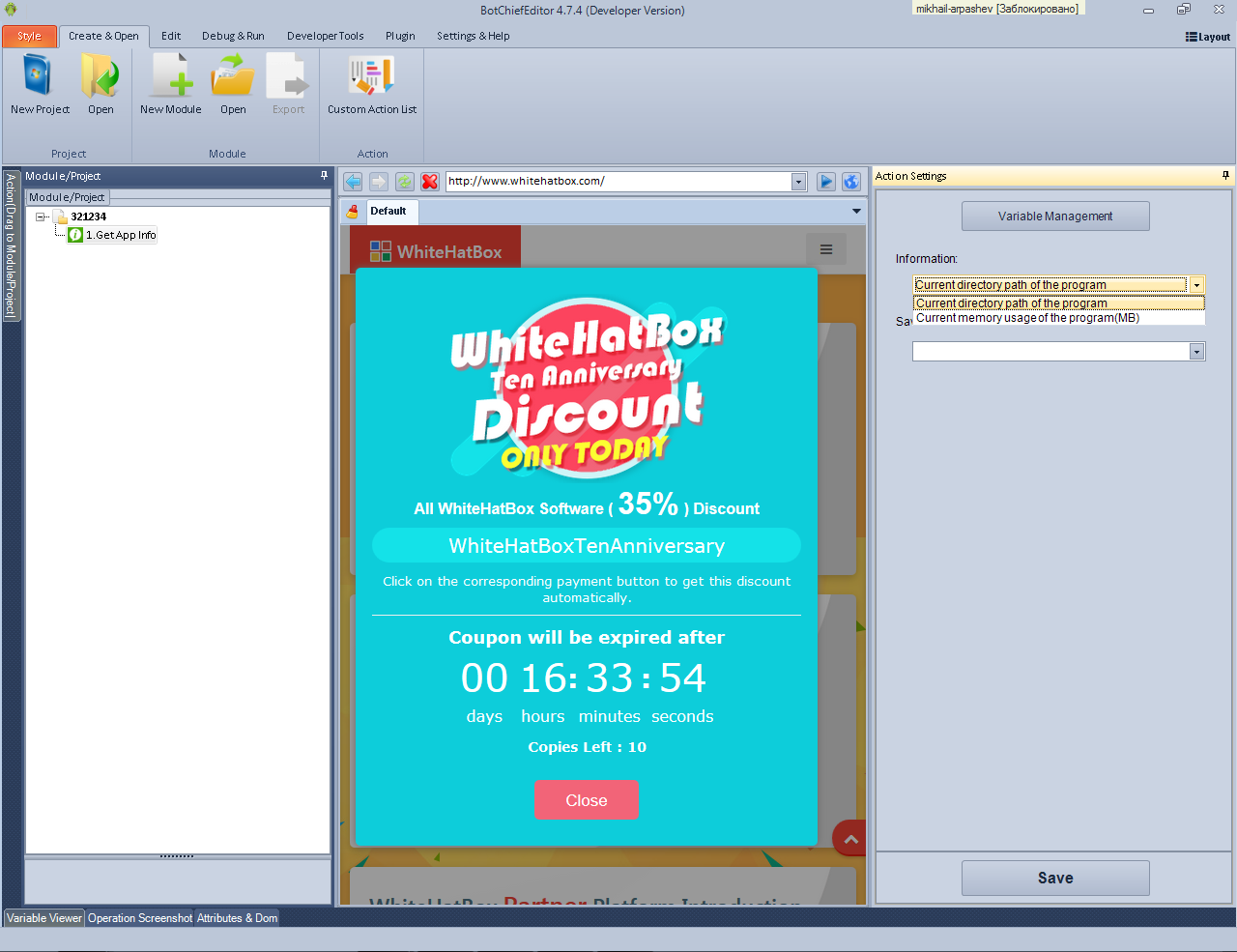
Task: Expand the URL address history dropdown
Action: [x=798, y=182]
